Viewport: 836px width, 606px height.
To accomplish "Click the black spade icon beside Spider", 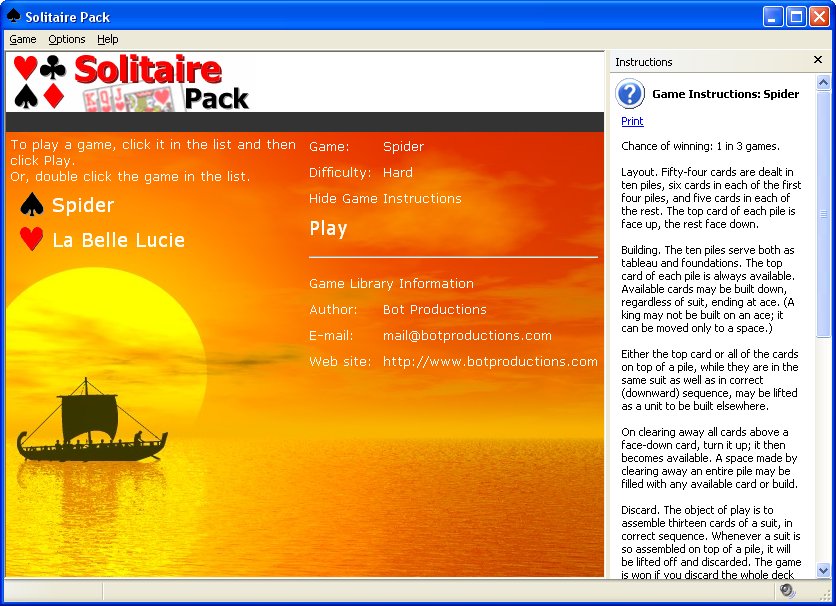I will tap(31, 205).
